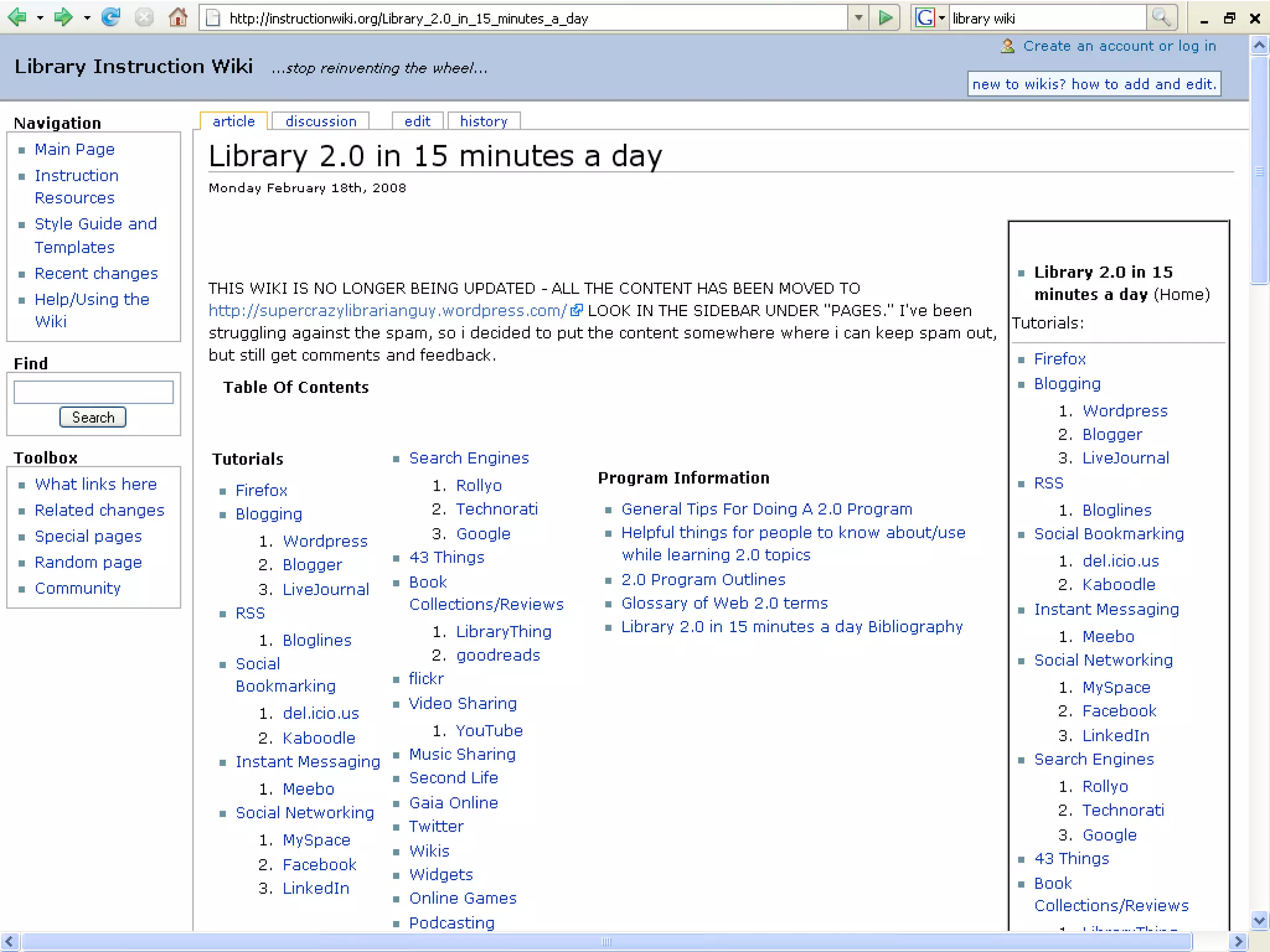Click inside the Find input field

94,392
